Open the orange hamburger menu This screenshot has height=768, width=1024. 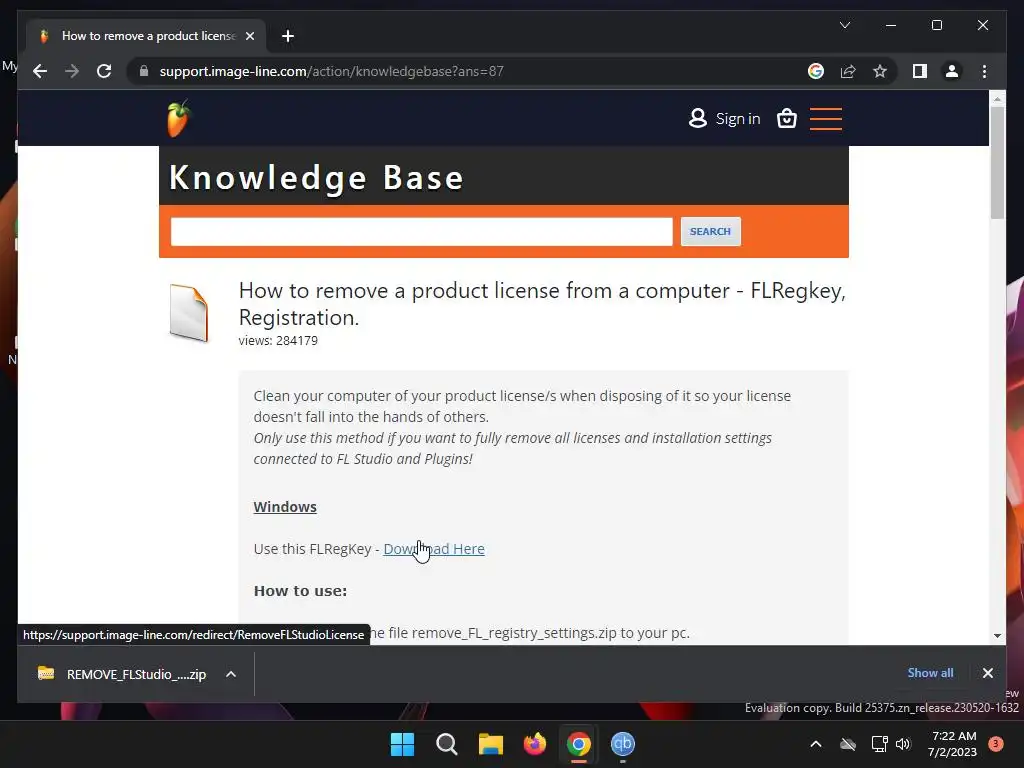(x=825, y=119)
